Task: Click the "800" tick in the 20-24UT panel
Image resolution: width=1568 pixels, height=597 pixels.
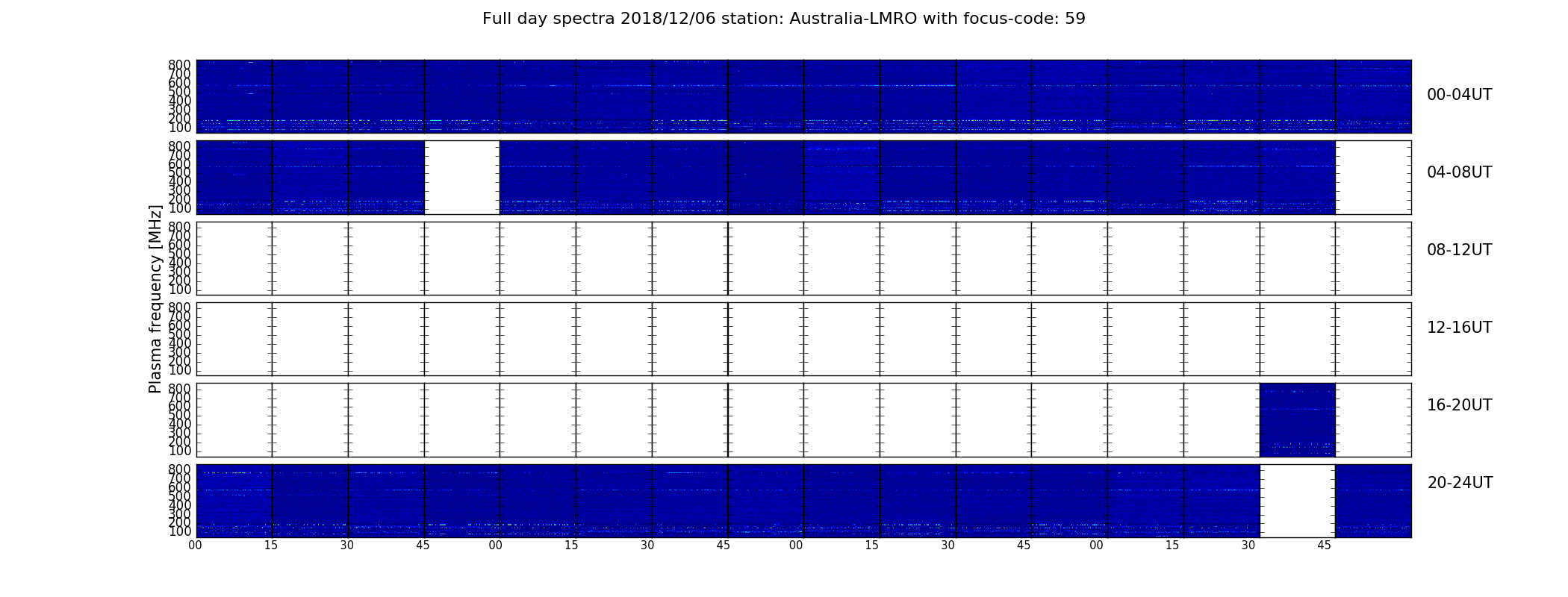Action: pos(180,469)
